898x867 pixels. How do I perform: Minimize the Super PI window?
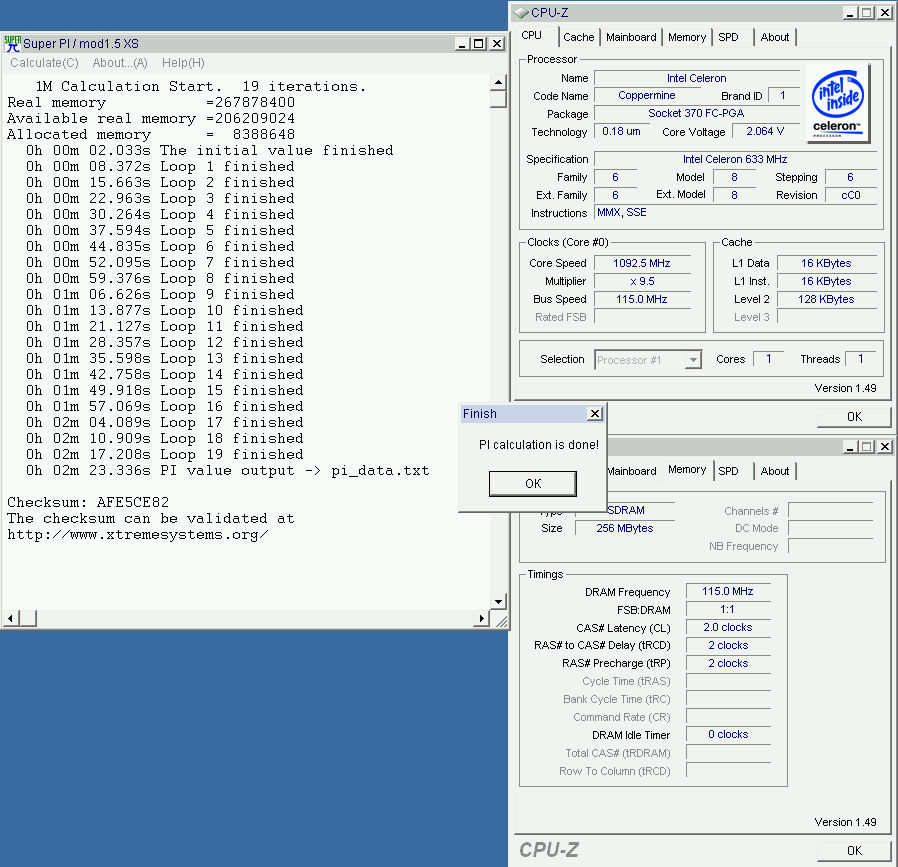pos(462,44)
